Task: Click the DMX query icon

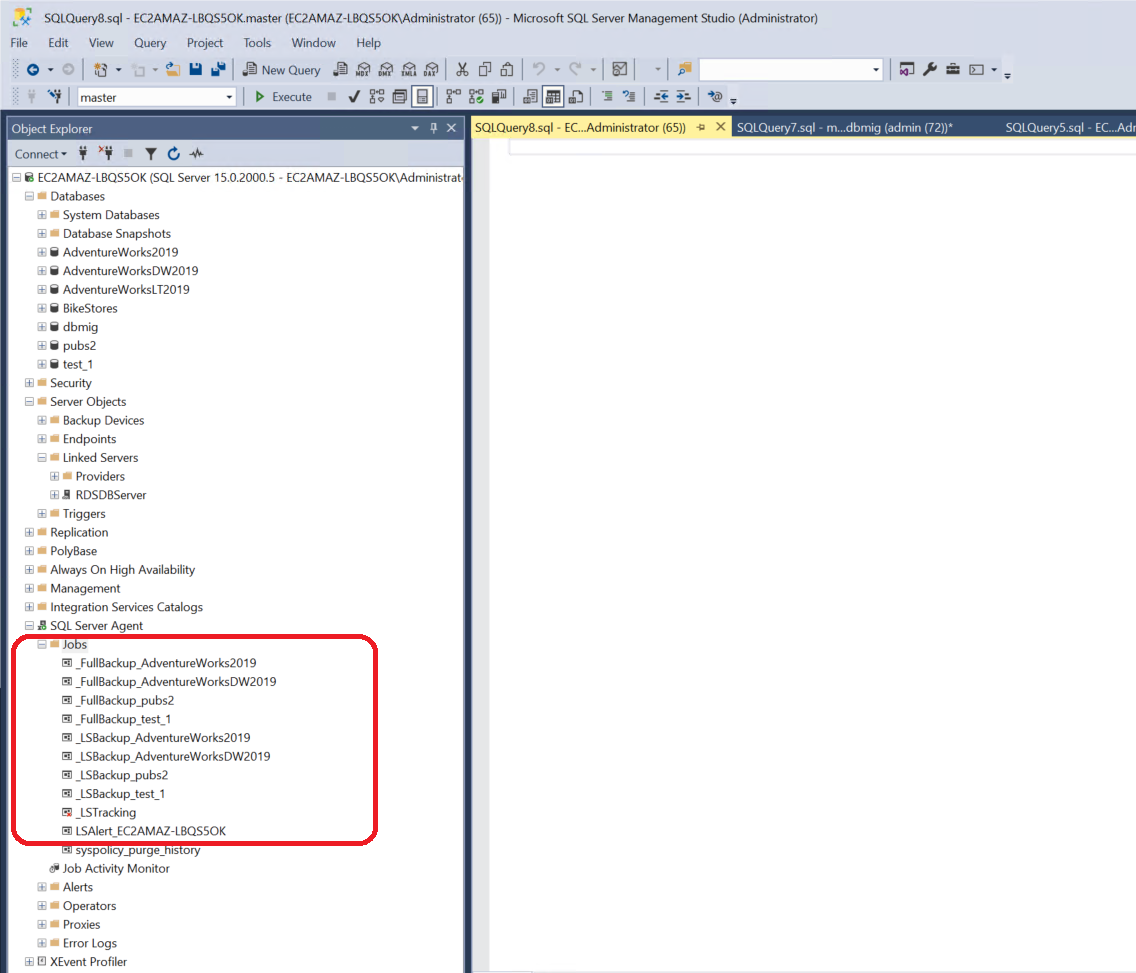Action: (x=386, y=70)
